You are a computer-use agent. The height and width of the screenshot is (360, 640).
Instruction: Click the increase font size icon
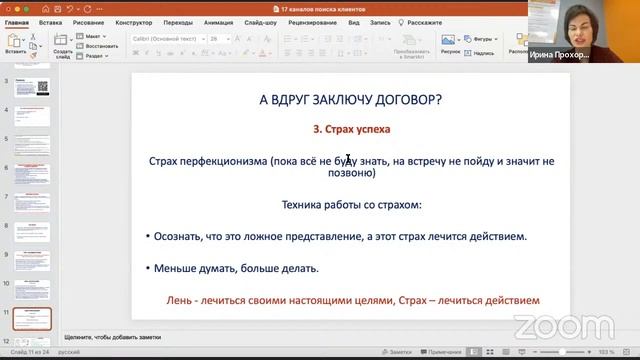[x=237, y=39]
